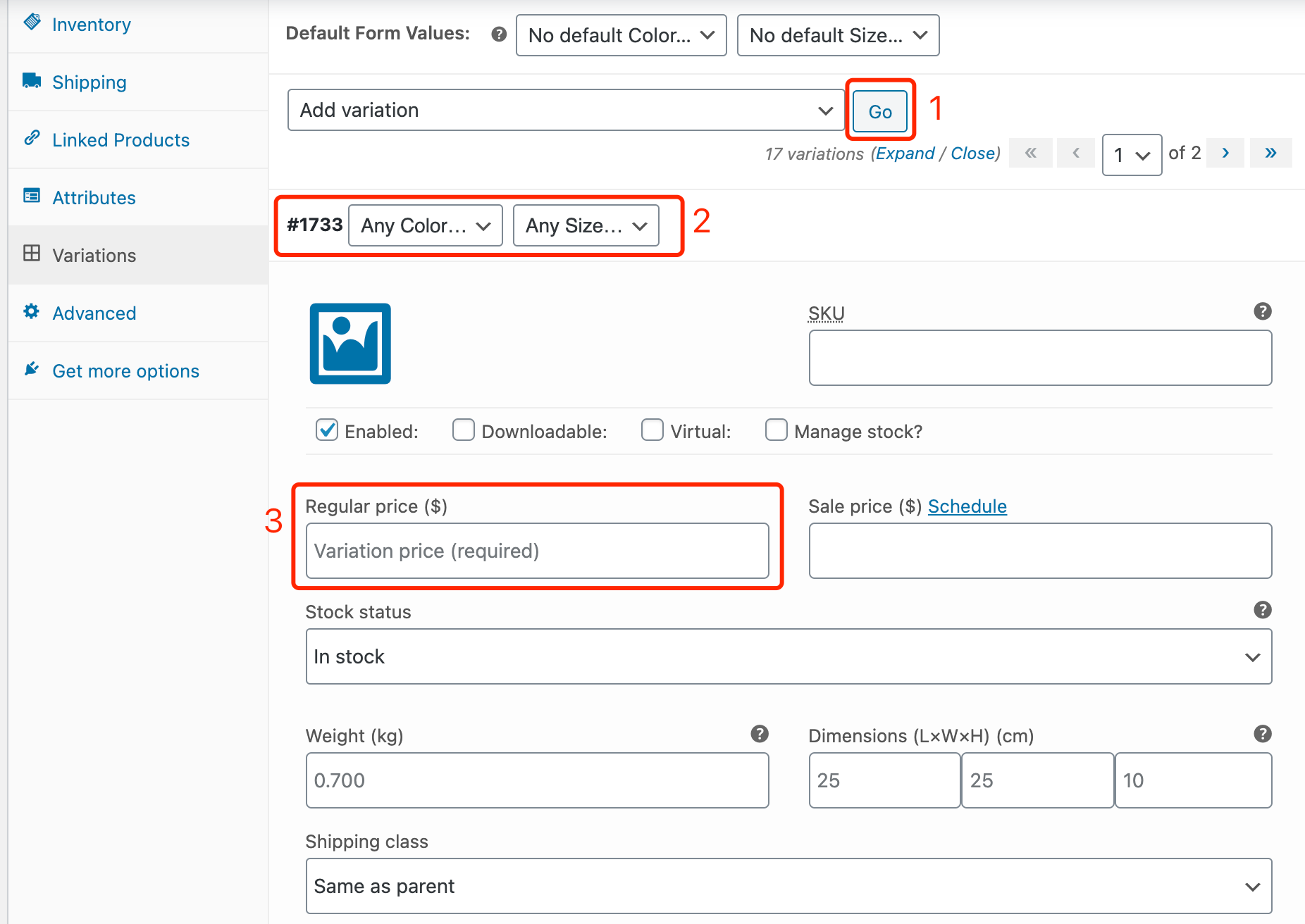Click the #1733 variation ID text
1305x924 pixels.
[x=314, y=225]
